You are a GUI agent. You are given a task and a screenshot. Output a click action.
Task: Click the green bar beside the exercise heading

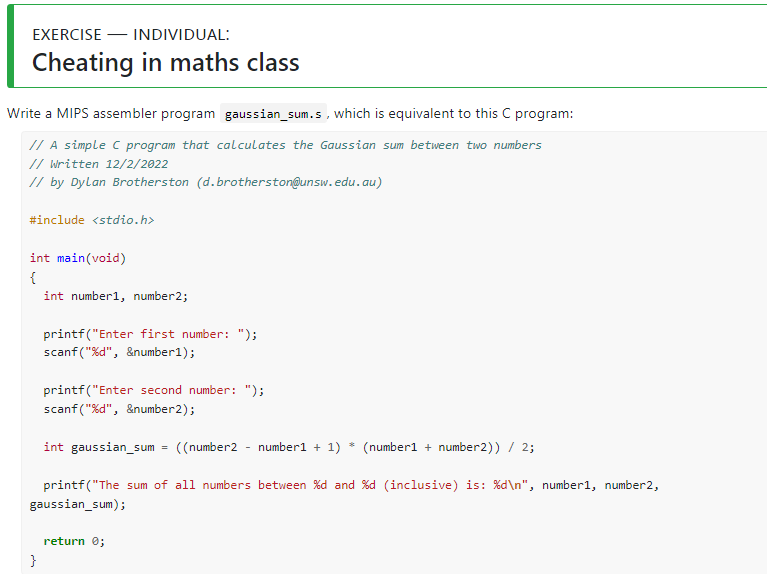point(10,46)
